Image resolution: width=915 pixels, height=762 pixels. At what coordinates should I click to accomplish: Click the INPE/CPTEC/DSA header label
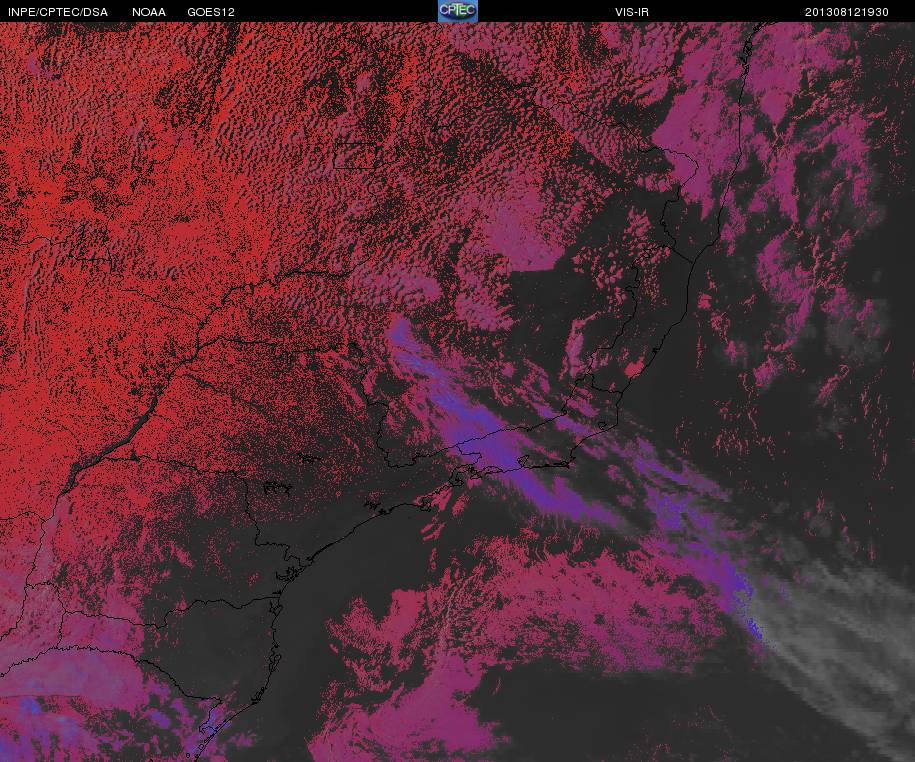[x=58, y=12]
